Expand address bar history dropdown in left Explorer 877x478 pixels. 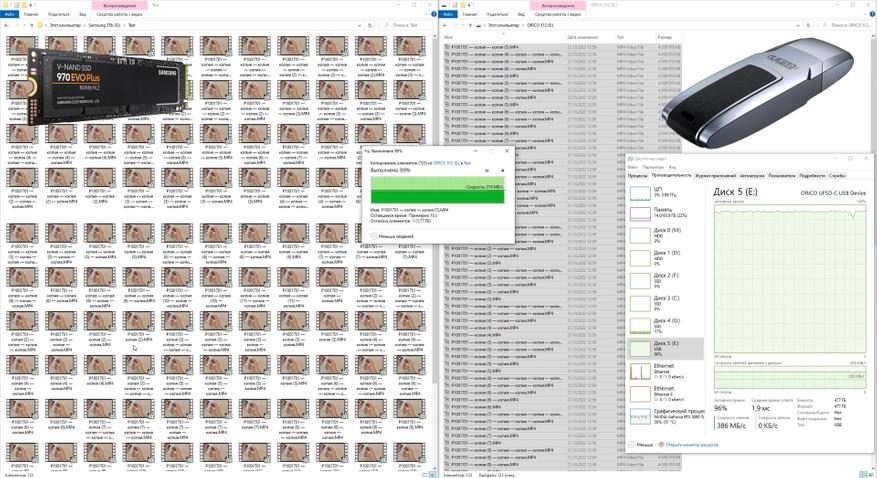360,25
